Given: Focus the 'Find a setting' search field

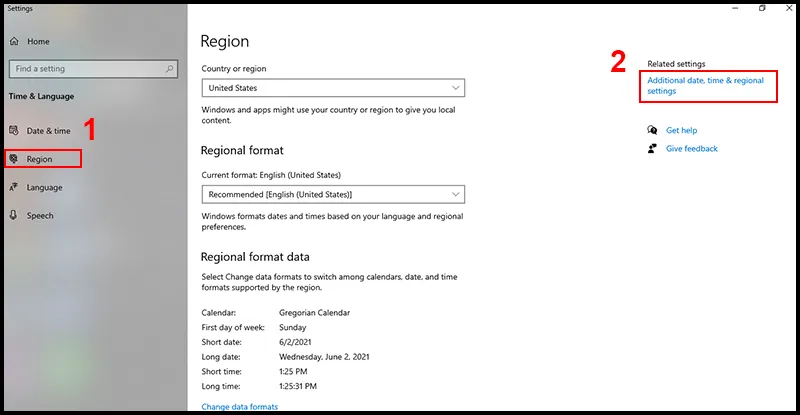Looking at the screenshot, I should pyautogui.click(x=85, y=69).
